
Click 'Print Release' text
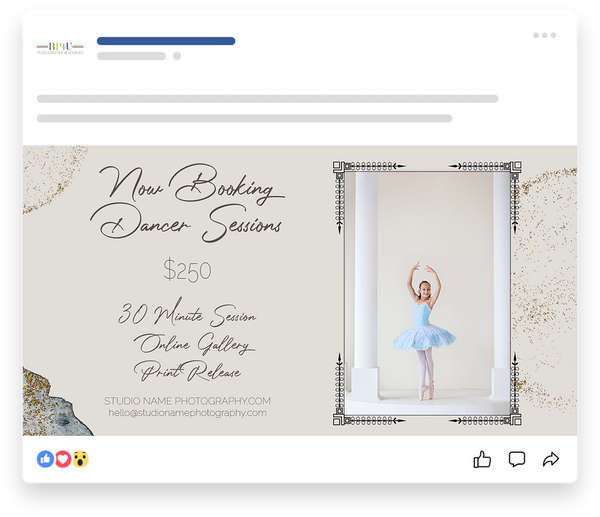(x=188, y=371)
